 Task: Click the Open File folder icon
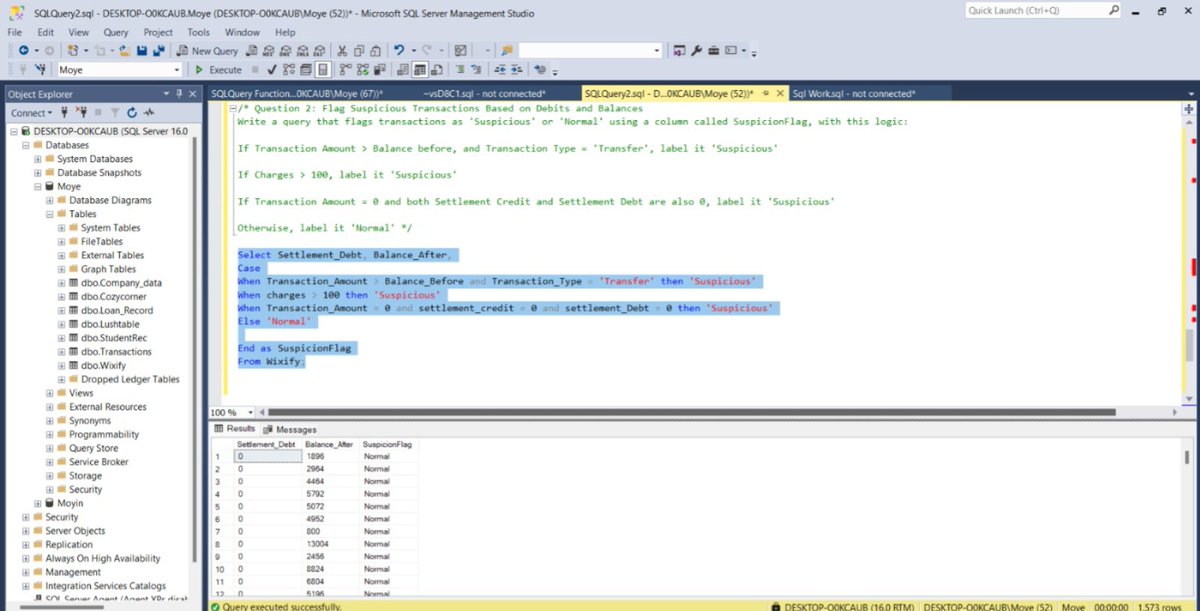(x=125, y=50)
